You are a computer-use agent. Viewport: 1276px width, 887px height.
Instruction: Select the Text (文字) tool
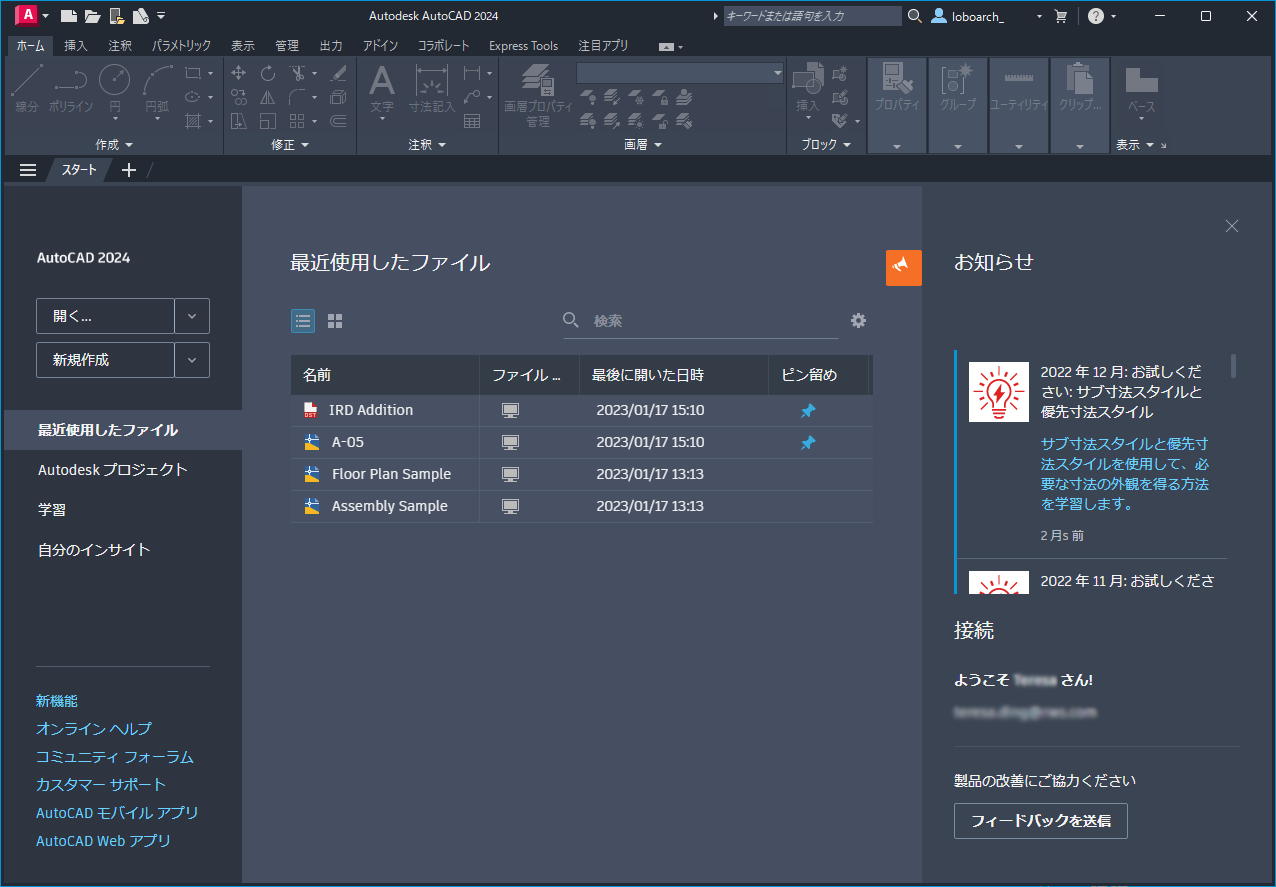coord(382,88)
